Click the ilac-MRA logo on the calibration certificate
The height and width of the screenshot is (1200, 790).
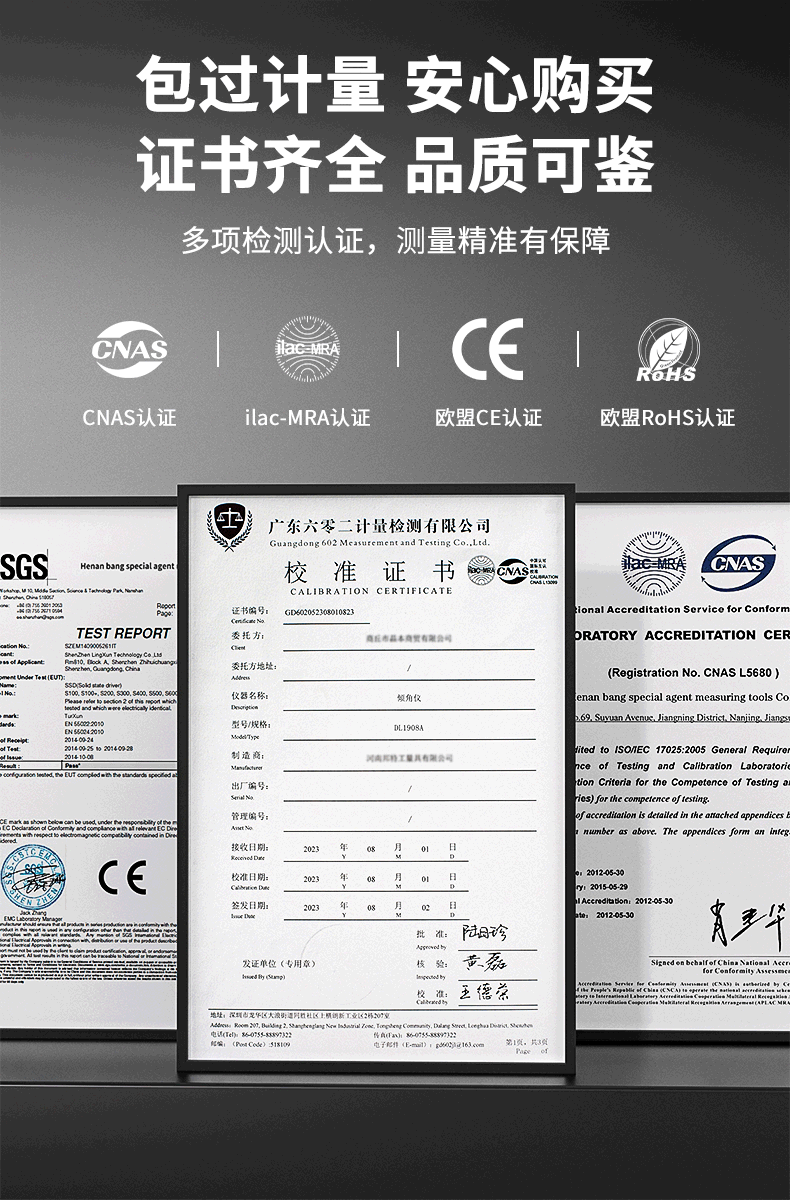click(x=480, y=570)
